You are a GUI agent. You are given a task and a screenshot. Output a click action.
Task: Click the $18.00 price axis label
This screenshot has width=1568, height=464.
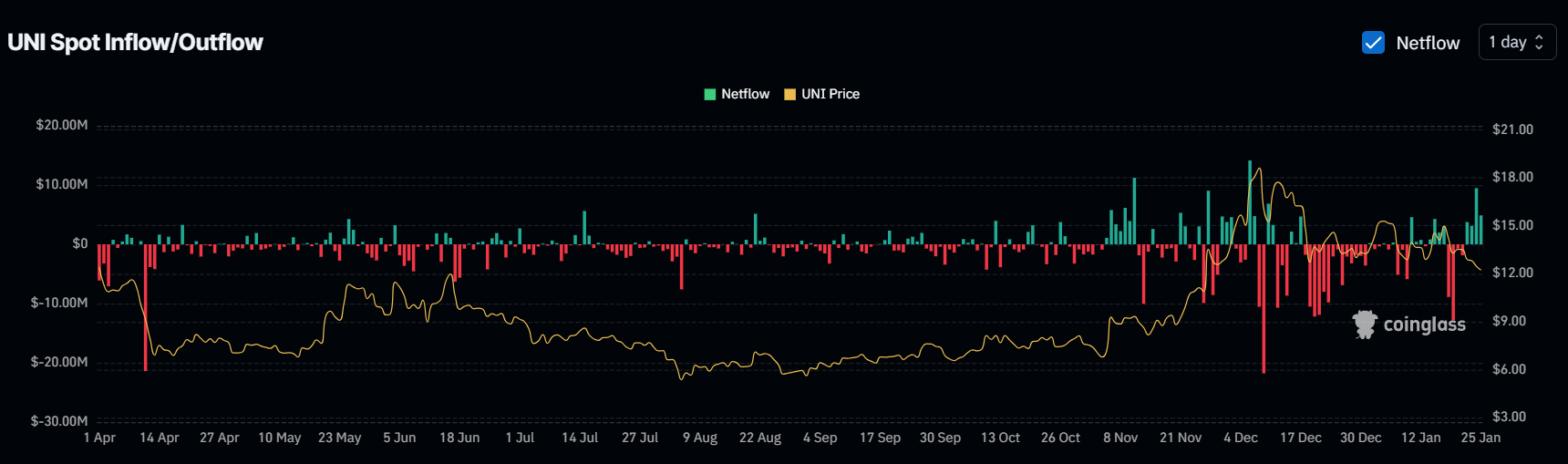click(1512, 177)
